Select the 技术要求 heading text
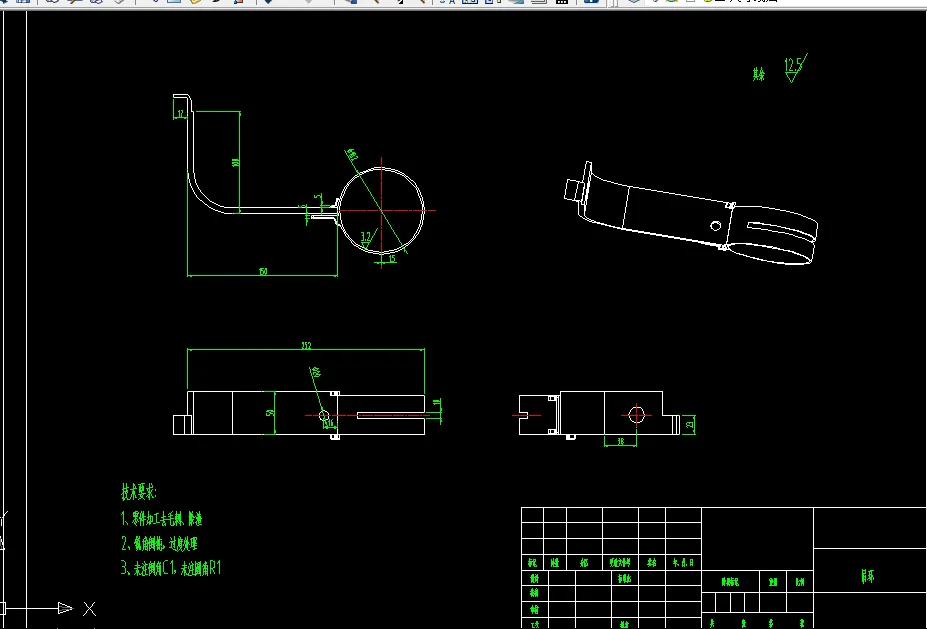 (139, 492)
